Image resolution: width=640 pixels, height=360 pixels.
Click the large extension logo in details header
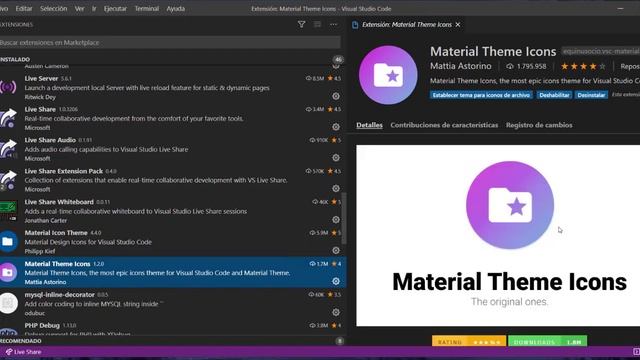click(388, 75)
